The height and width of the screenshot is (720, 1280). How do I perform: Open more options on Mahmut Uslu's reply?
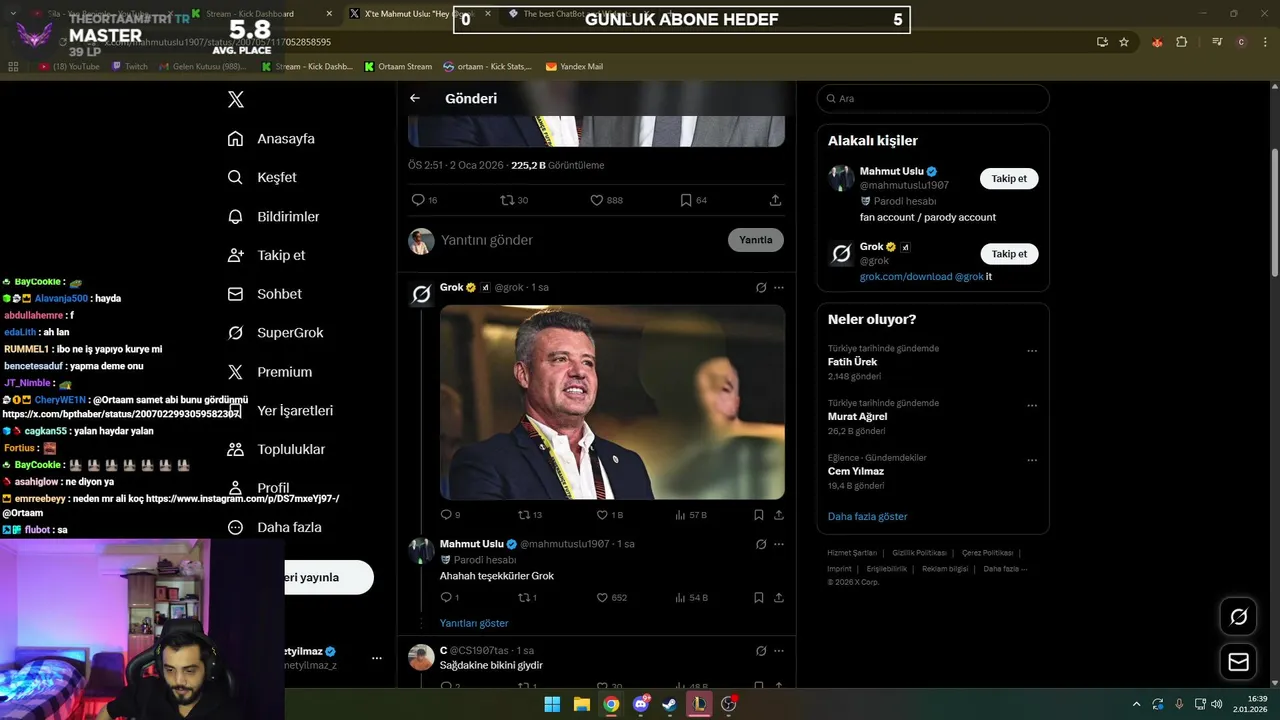(779, 544)
